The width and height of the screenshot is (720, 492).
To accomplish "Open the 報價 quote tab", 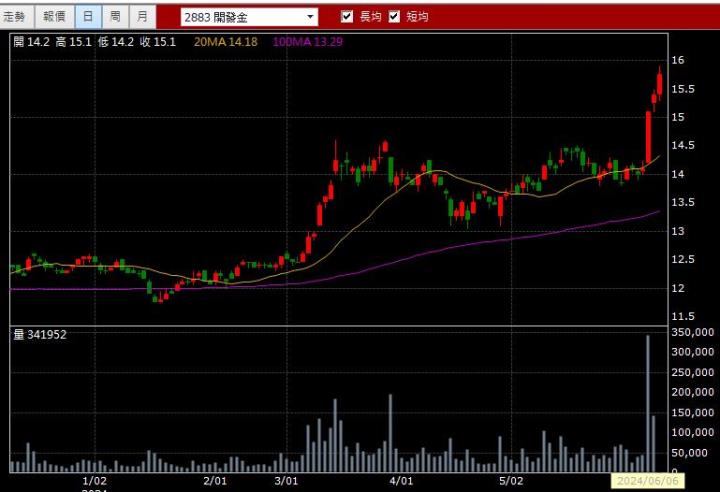I will [54, 17].
